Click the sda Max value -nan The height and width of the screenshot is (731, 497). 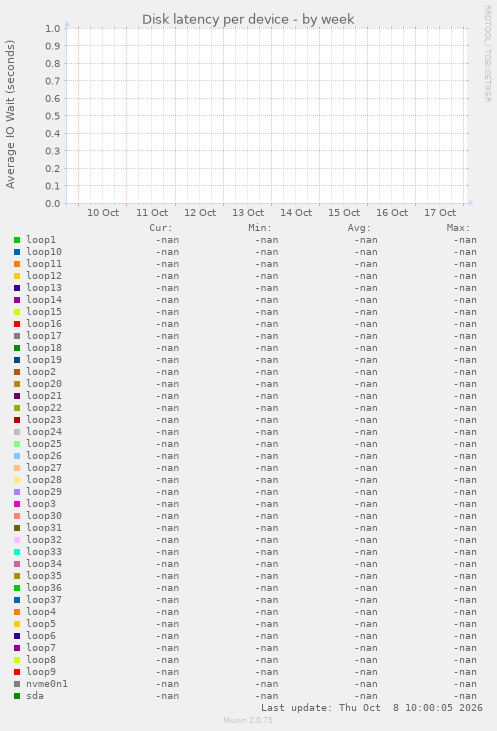465,696
